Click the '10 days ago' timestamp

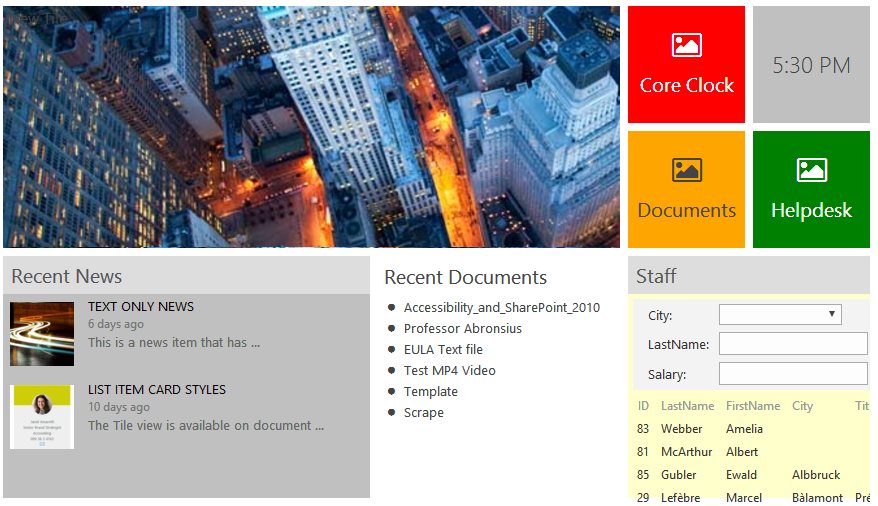(119, 407)
